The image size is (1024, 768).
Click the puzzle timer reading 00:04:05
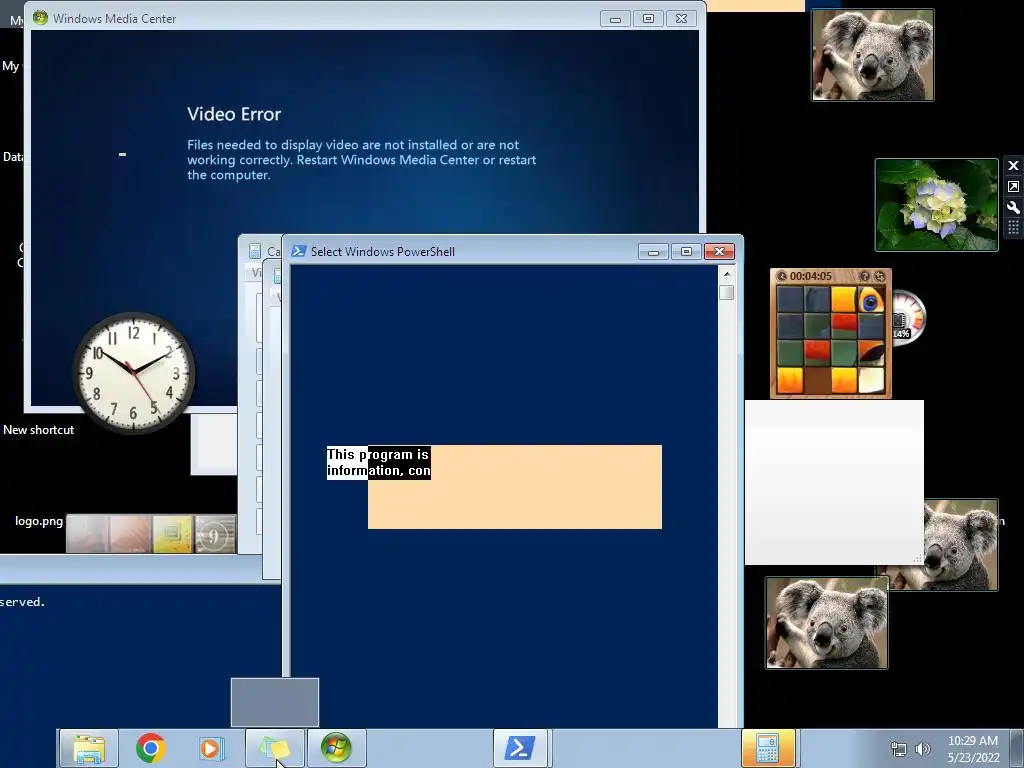(810, 276)
